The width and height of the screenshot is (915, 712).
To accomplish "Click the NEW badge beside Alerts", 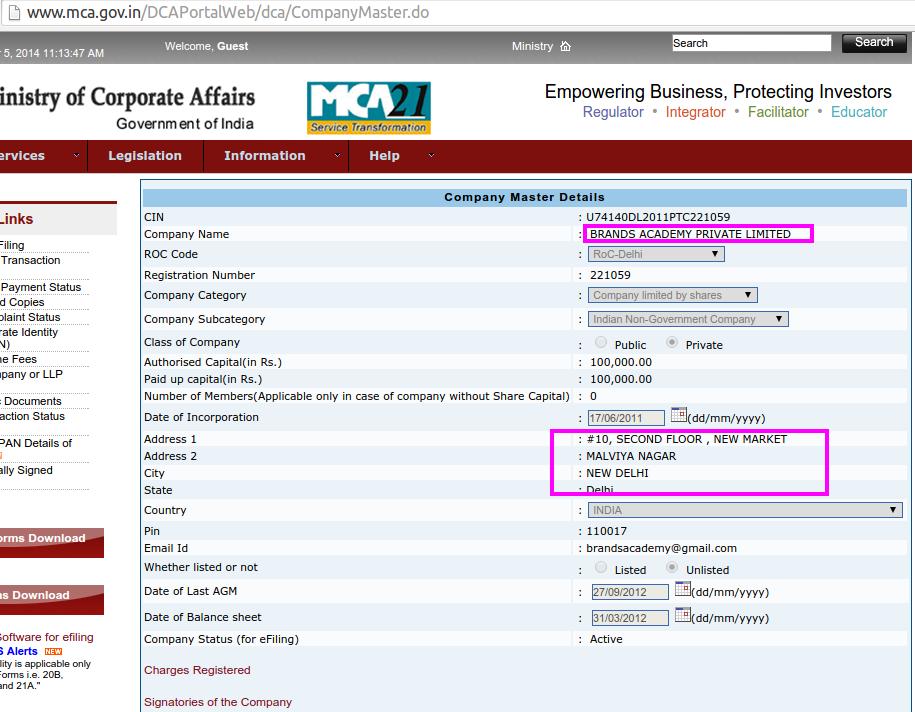I will (53, 651).
